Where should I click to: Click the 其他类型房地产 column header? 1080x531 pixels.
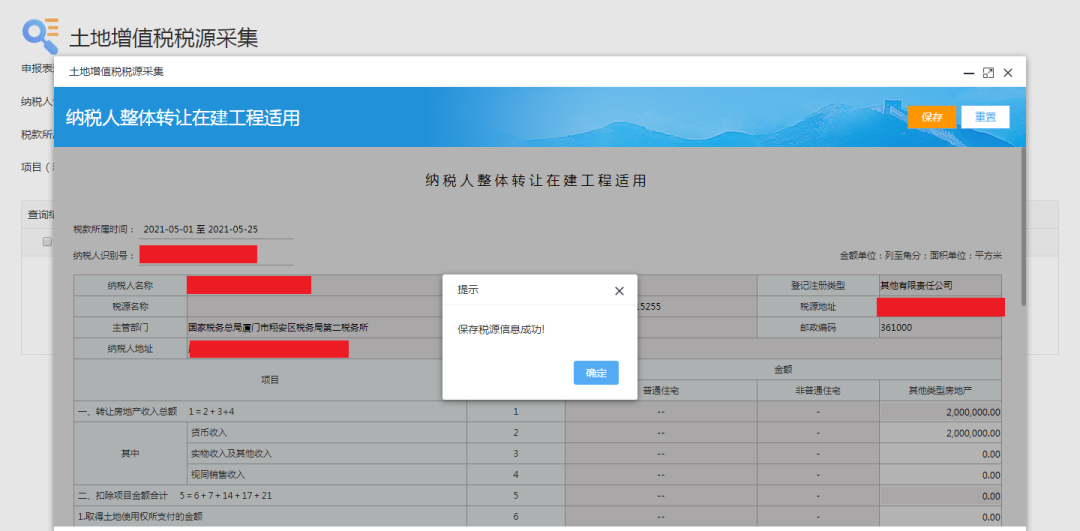tap(940, 391)
